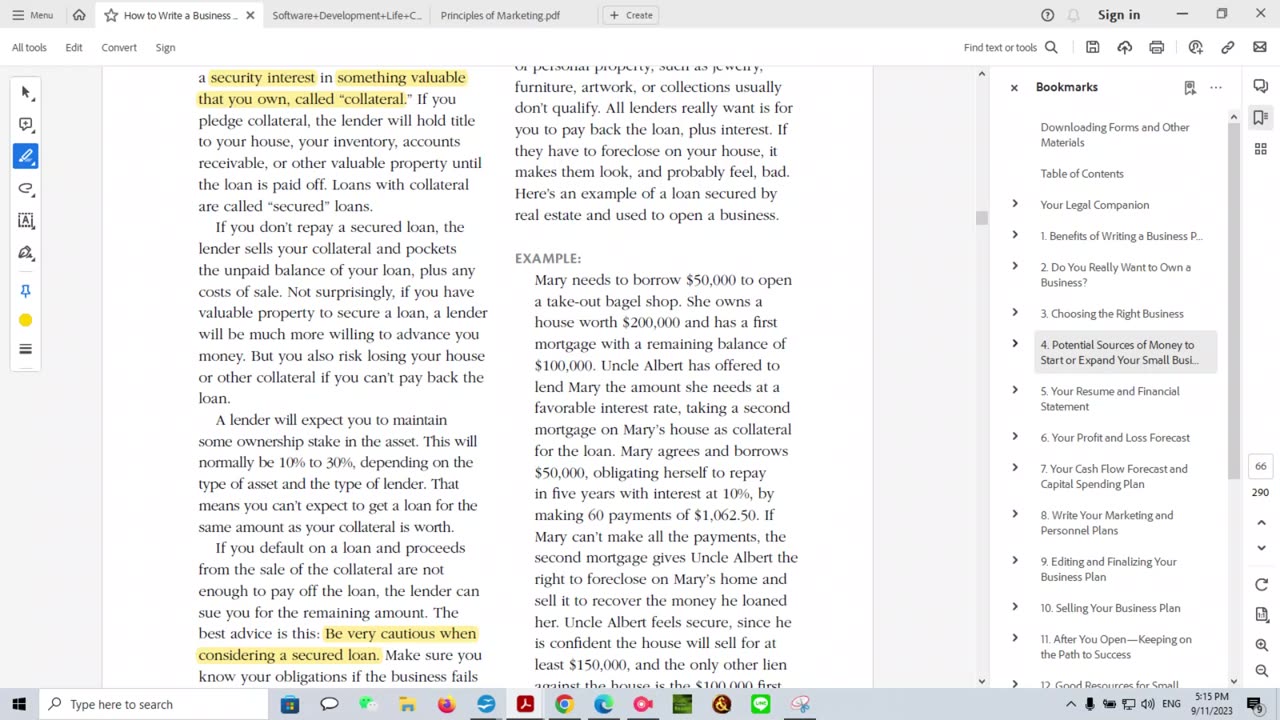Pick the add text box tool
1280x720 pixels.
click(26, 220)
